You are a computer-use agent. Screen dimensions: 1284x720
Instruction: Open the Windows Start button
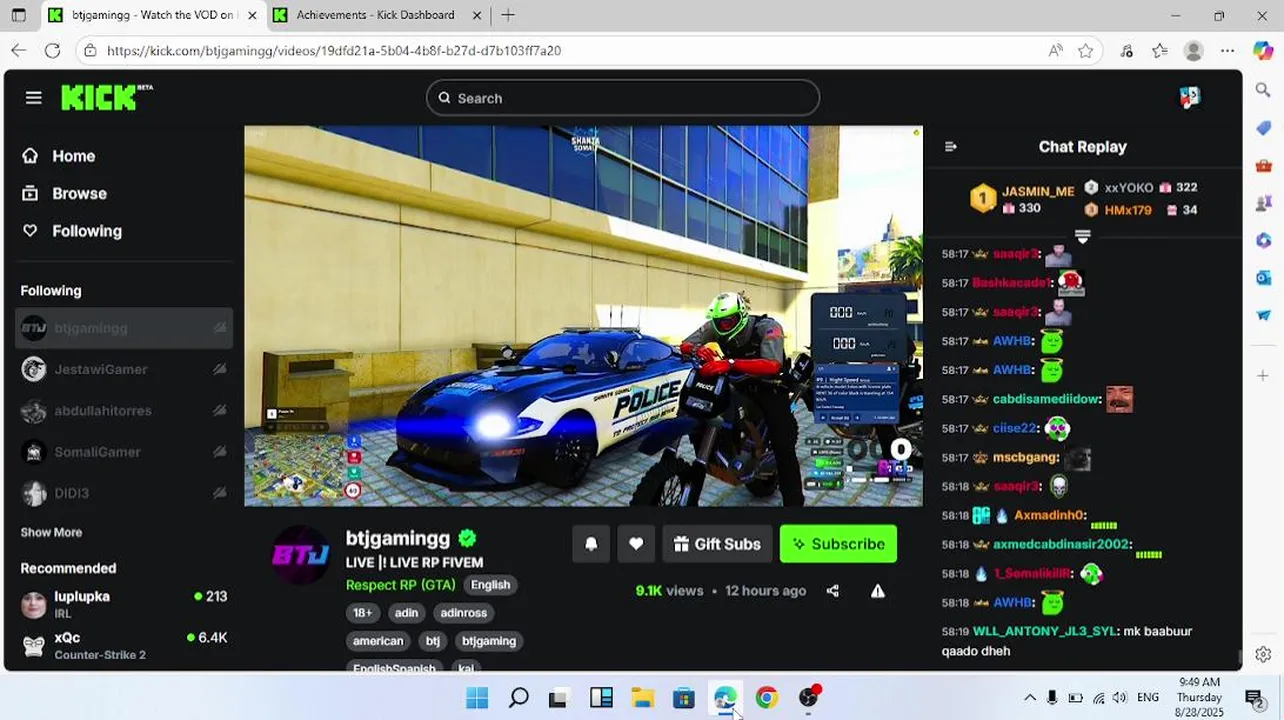[477, 697]
